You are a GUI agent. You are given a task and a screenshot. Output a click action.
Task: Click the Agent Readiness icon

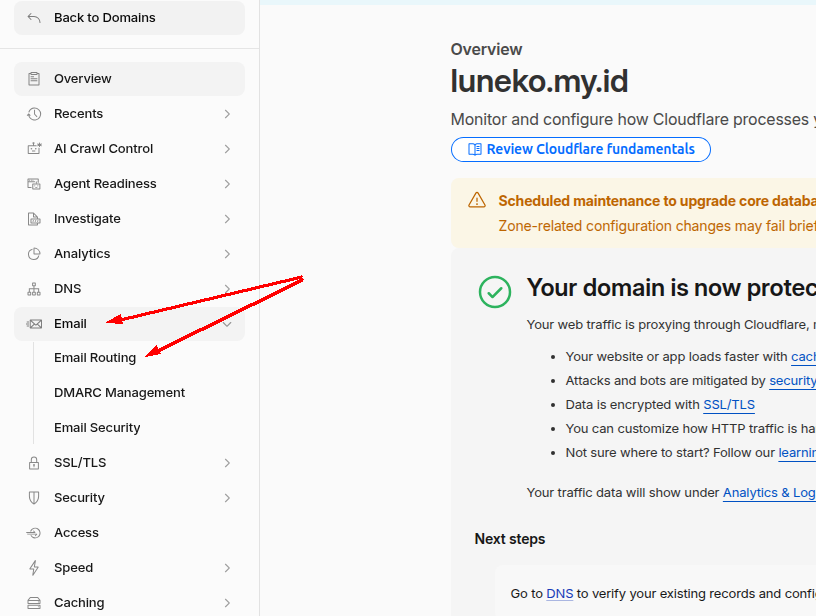tap(34, 184)
